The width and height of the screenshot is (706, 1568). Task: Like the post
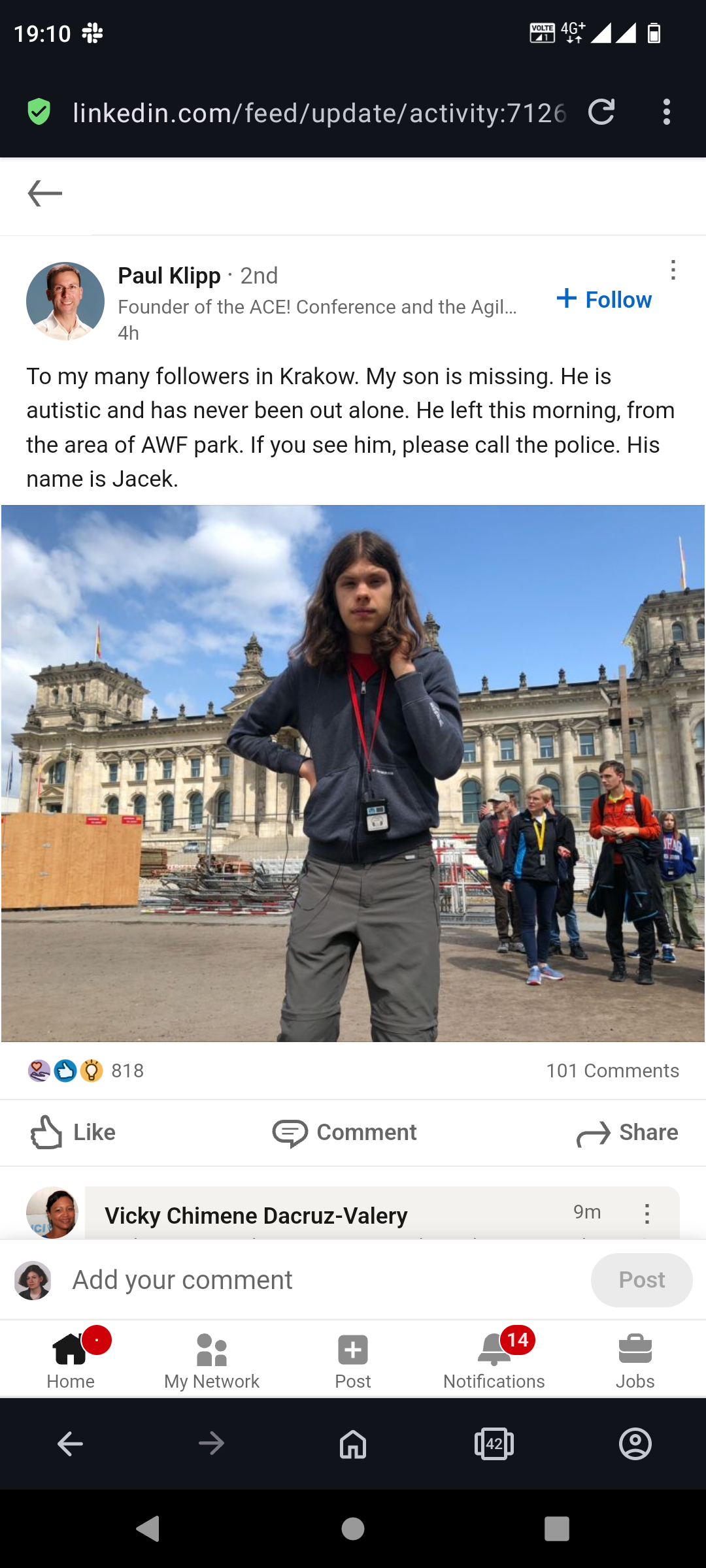(73, 1132)
